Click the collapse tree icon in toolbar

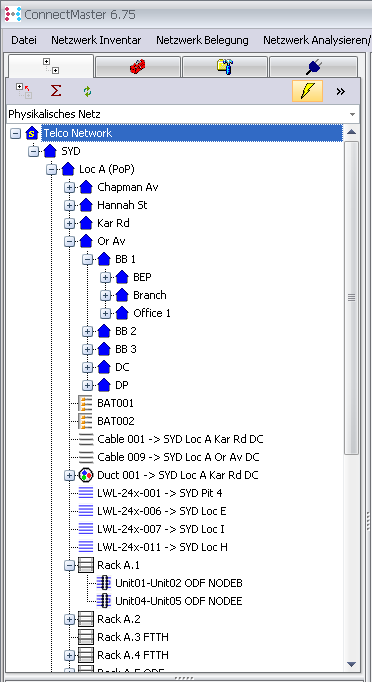click(24, 91)
